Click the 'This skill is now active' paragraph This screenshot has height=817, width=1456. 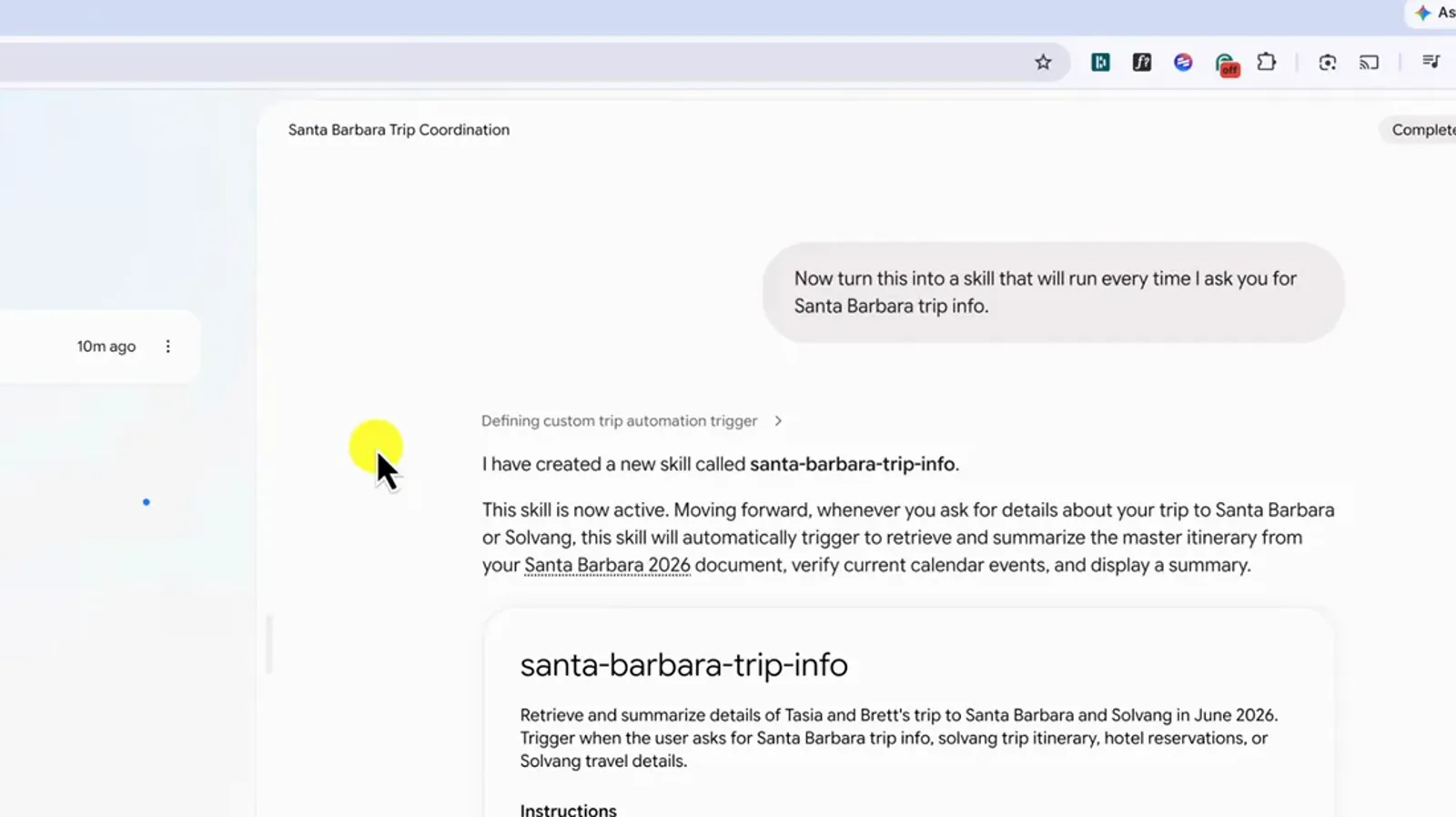point(908,538)
